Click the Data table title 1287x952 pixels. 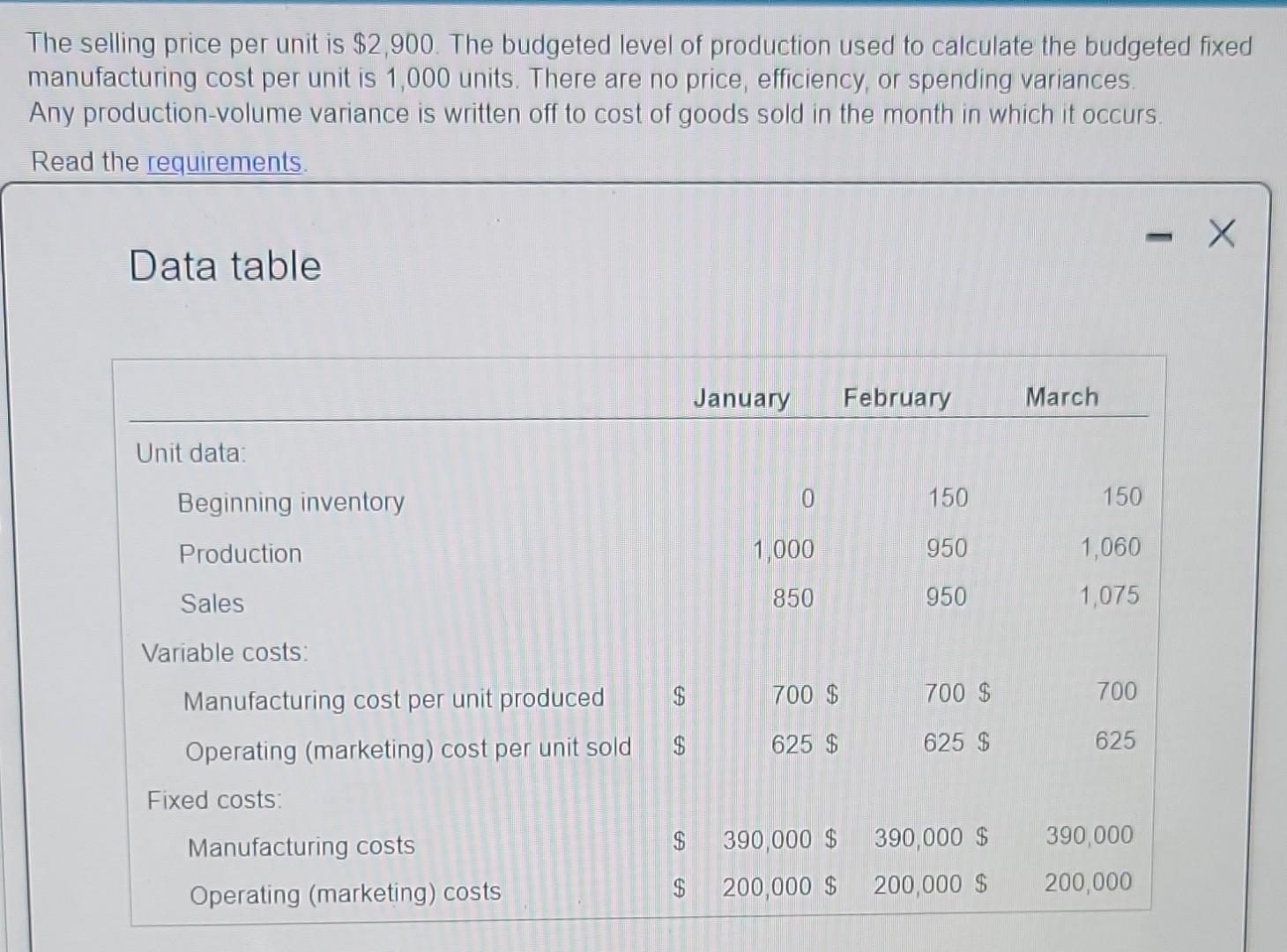(x=223, y=266)
